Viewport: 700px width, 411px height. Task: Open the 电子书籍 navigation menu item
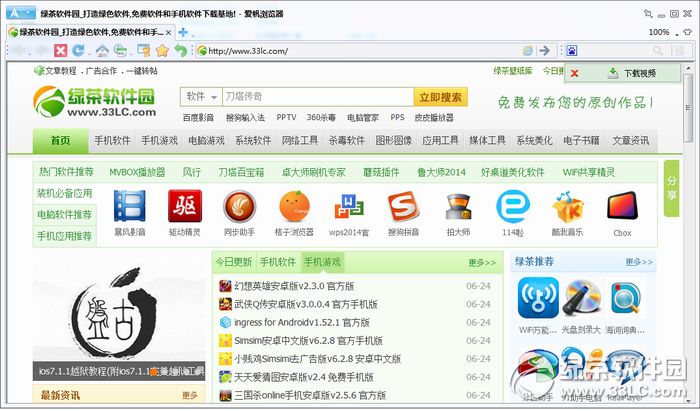point(581,141)
